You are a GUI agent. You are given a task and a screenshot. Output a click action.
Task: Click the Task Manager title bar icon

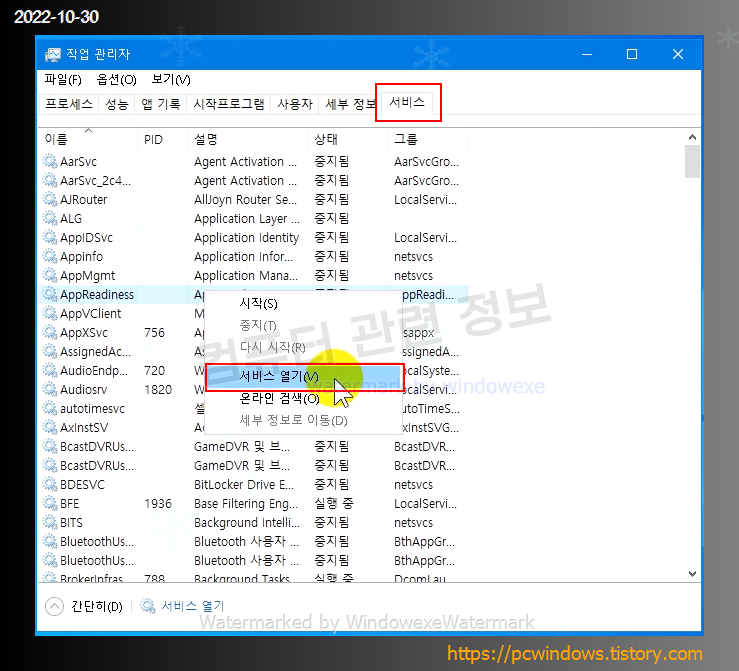point(53,55)
